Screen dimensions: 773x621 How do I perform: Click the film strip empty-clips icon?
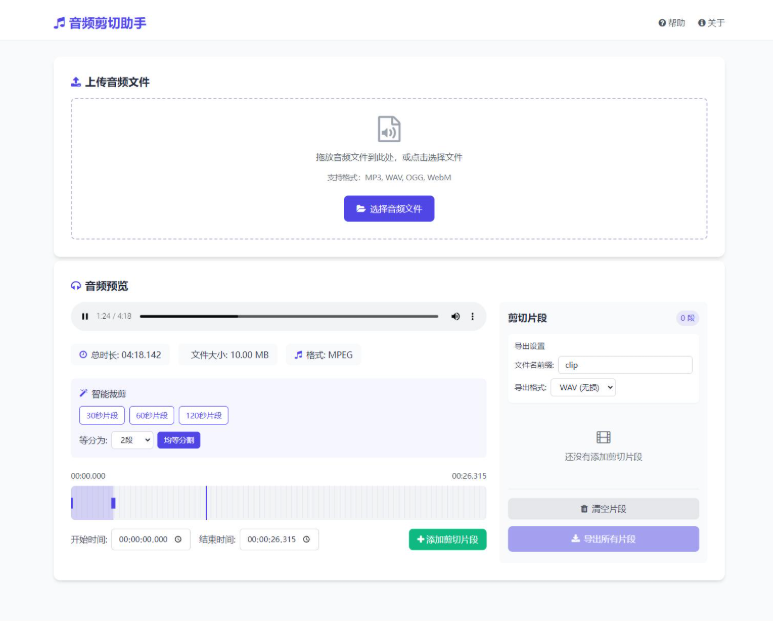[x=603, y=437]
